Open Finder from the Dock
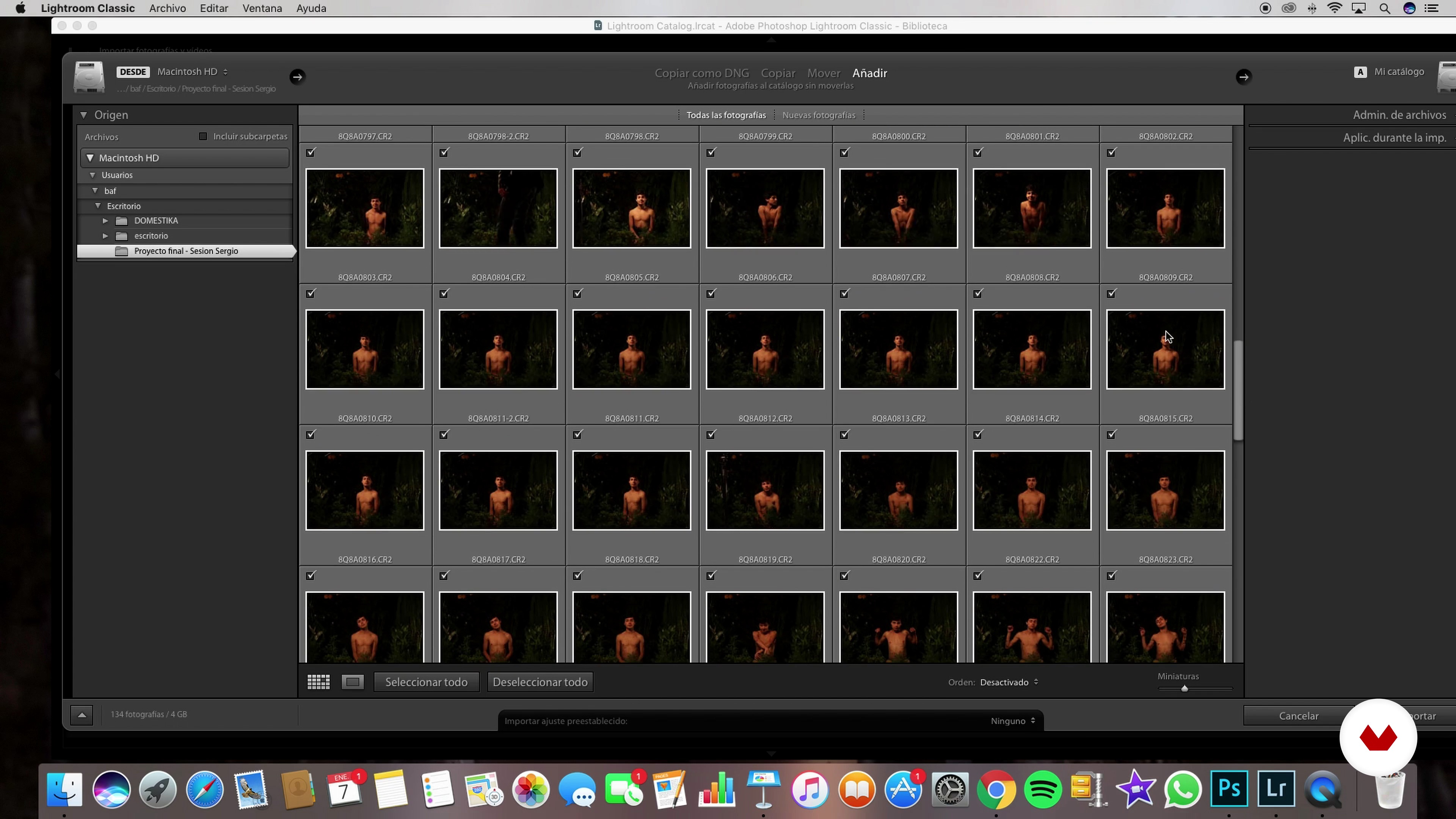The width and height of the screenshot is (1456, 819). pyautogui.click(x=64, y=789)
